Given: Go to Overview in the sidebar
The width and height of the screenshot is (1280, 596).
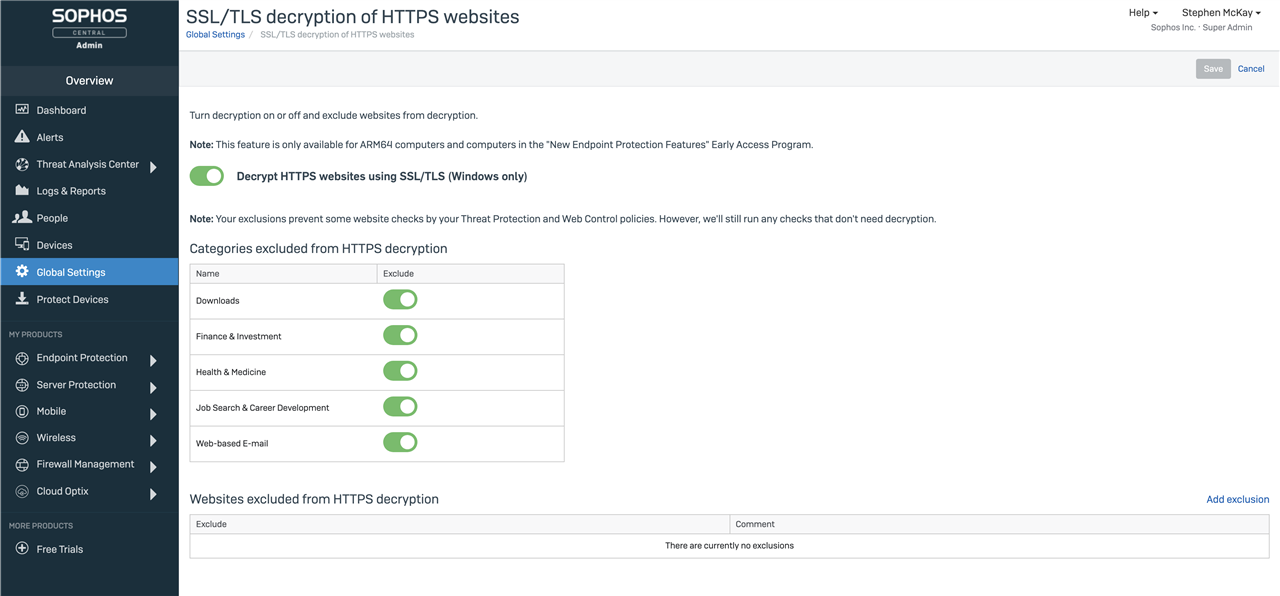Looking at the screenshot, I should (89, 80).
